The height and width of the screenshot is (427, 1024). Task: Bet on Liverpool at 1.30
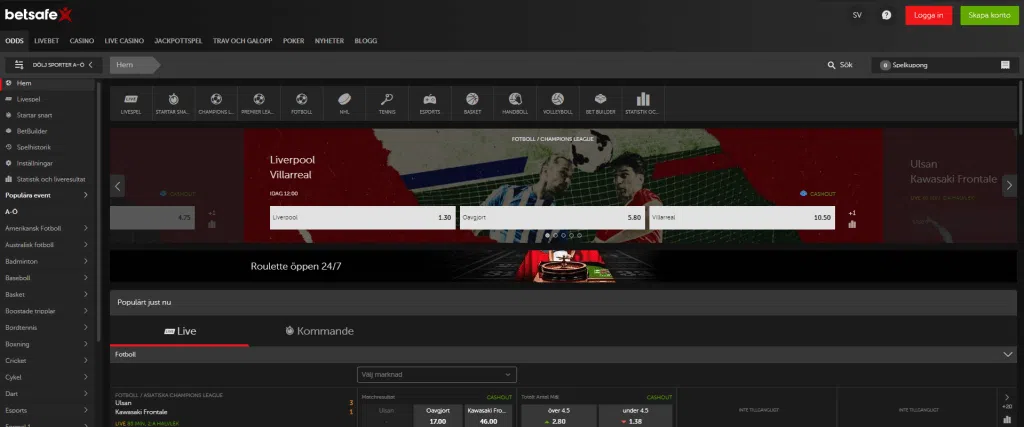pyautogui.click(x=362, y=217)
